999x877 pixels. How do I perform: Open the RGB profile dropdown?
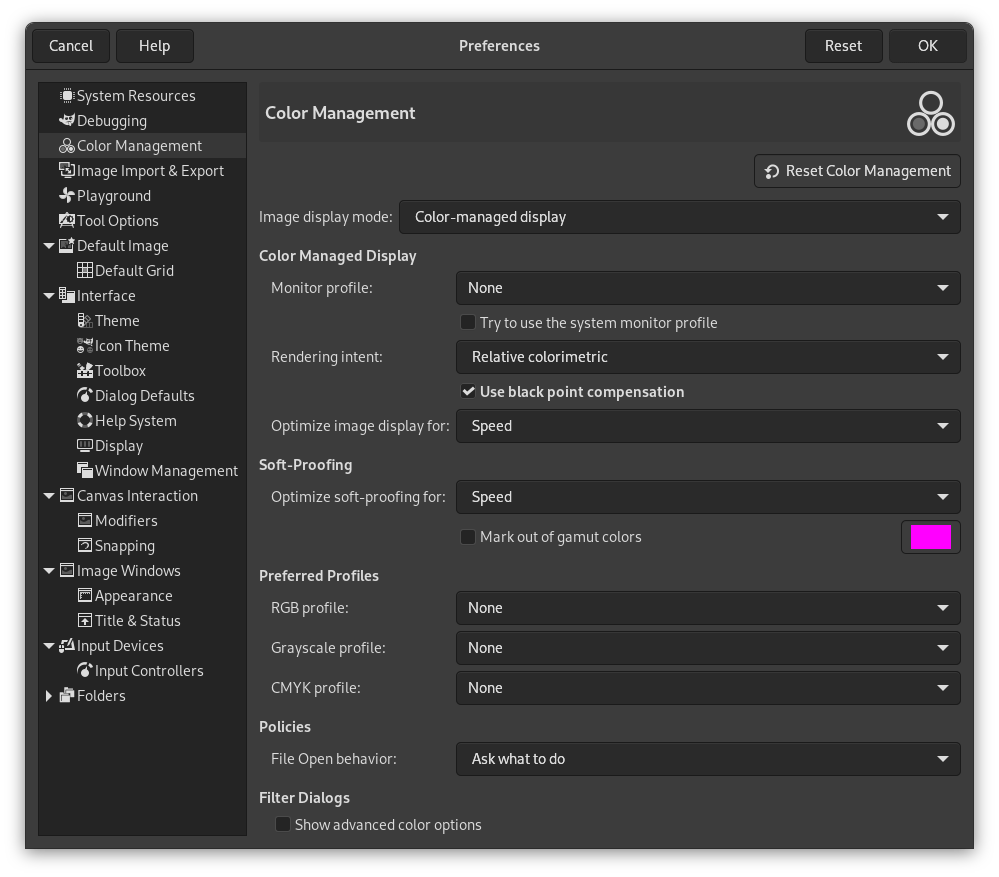pos(708,608)
